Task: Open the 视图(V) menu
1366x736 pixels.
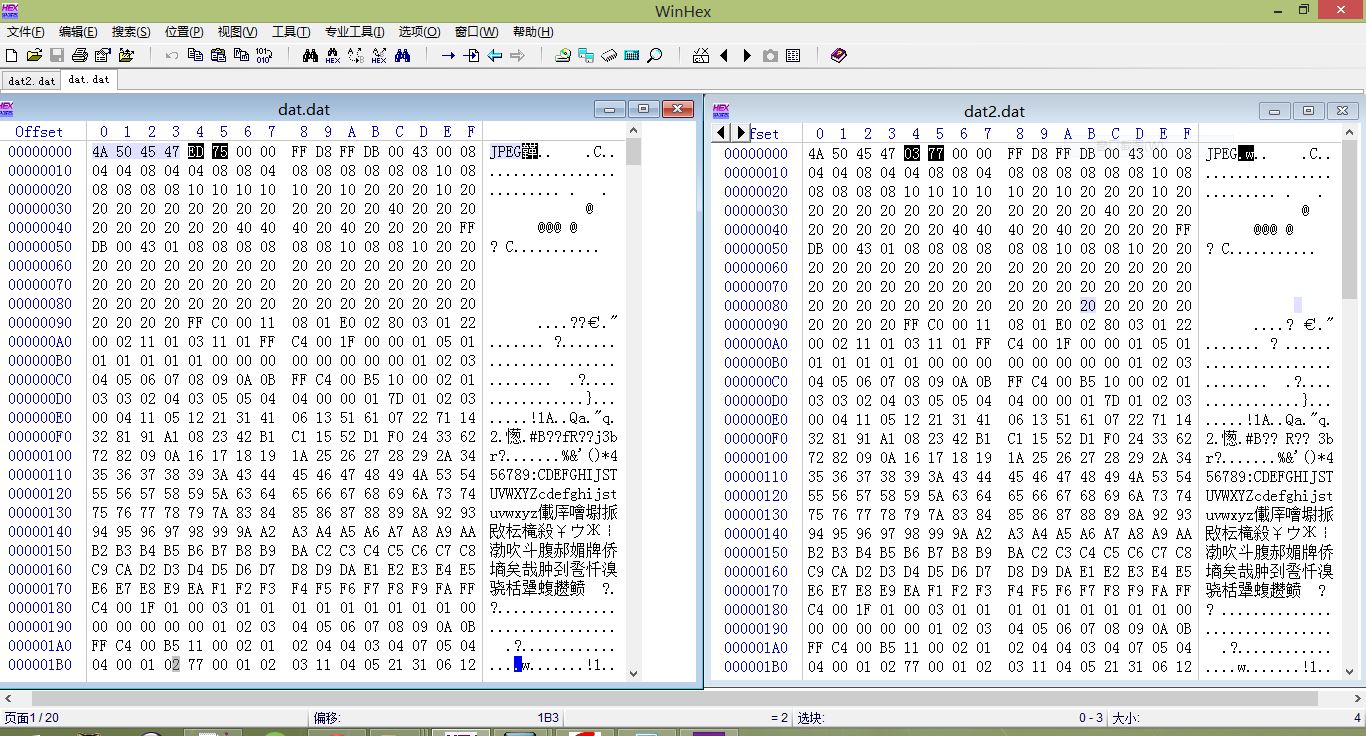Action: pos(237,31)
